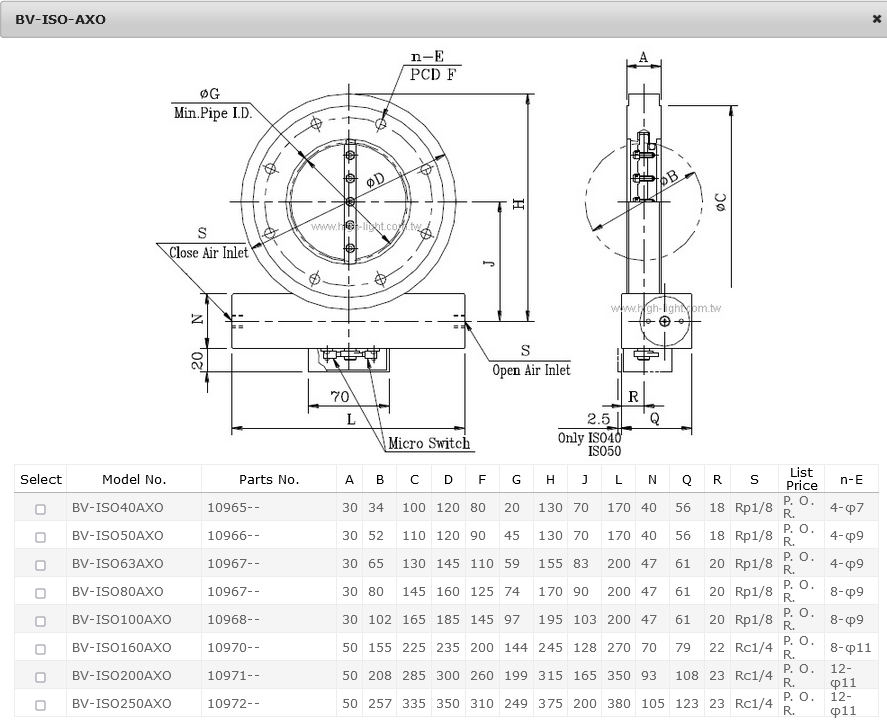Image resolution: width=887 pixels, height=723 pixels.
Task: Click the Micro Switch label in drawing
Action: (x=429, y=443)
